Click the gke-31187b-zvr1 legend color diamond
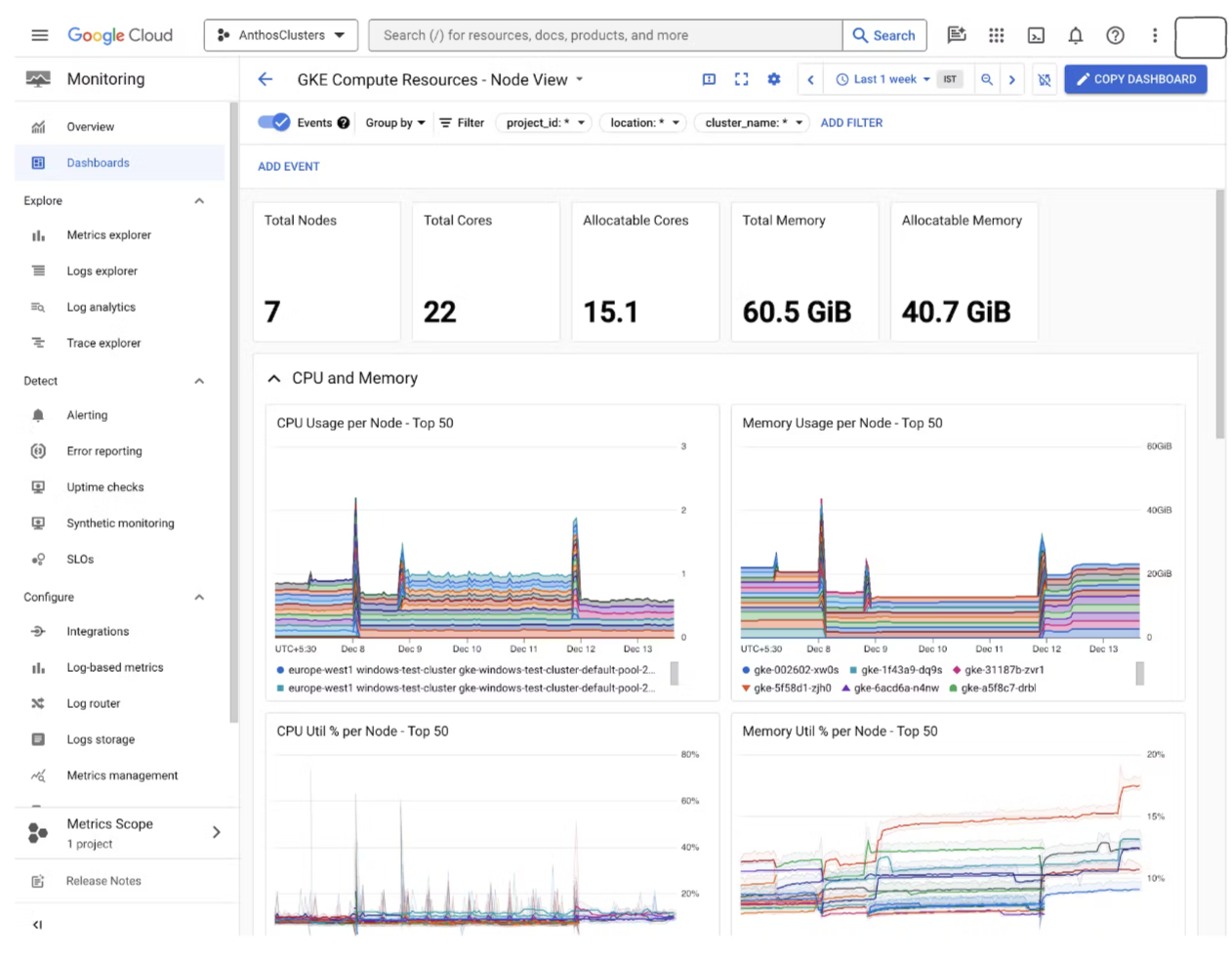This screenshot has height=961, width=1232. point(957,670)
